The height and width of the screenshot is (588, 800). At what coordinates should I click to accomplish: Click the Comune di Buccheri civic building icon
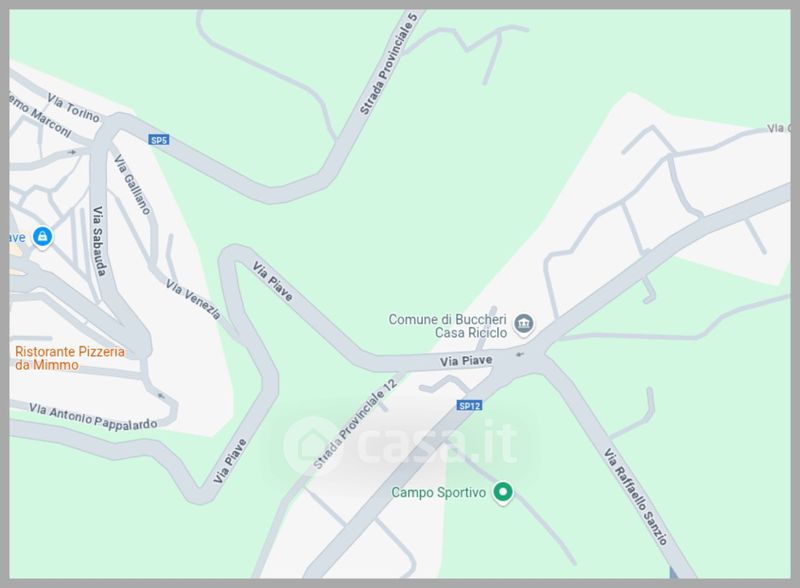[x=523, y=324]
